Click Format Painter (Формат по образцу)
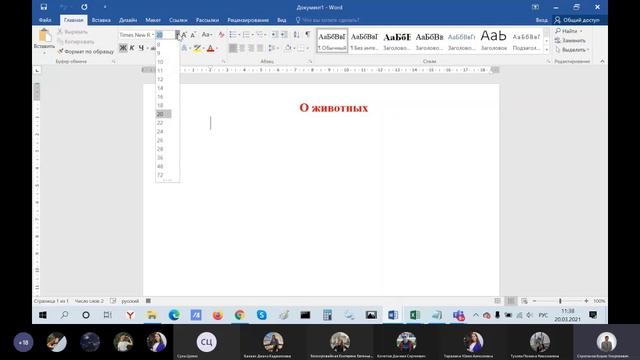 tap(86, 51)
